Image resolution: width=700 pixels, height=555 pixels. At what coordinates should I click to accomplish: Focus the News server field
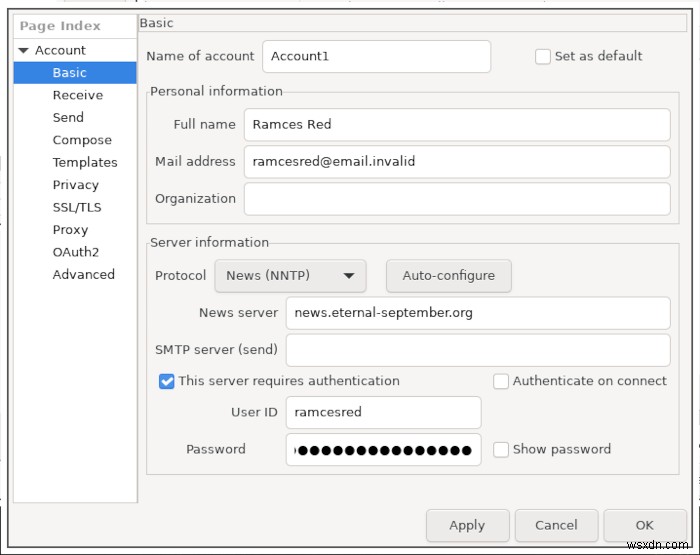pyautogui.click(x=478, y=313)
